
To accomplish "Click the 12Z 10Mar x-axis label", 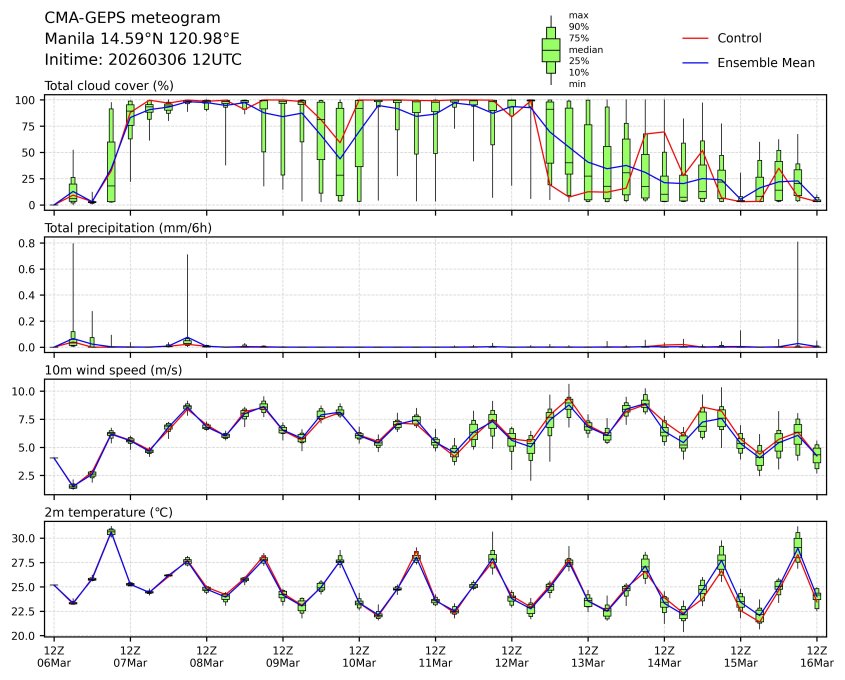I will click(359, 656).
